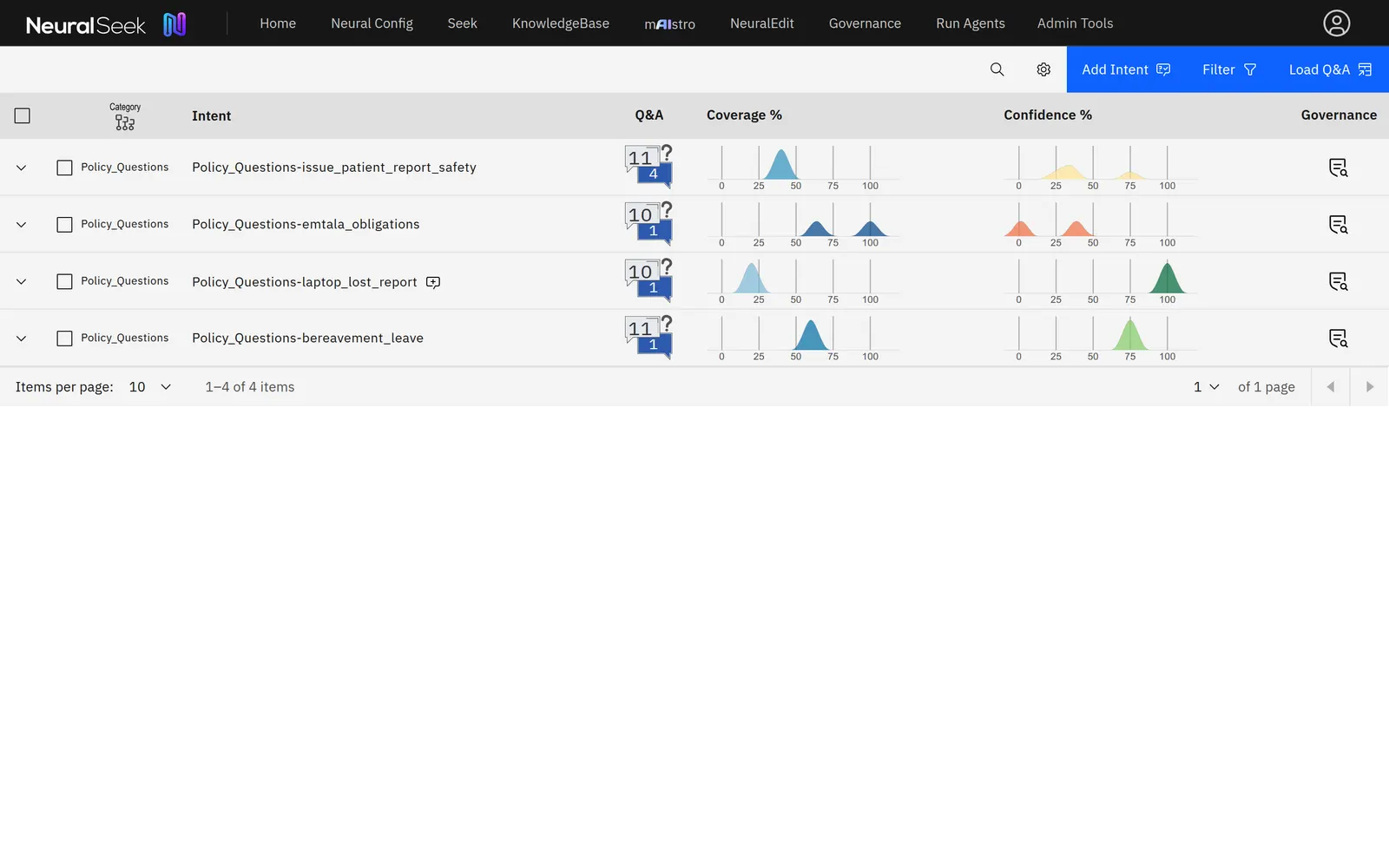Expand the emtala_obligations row chevron
Image resolution: width=1389 pixels, height=868 pixels.
click(22, 225)
